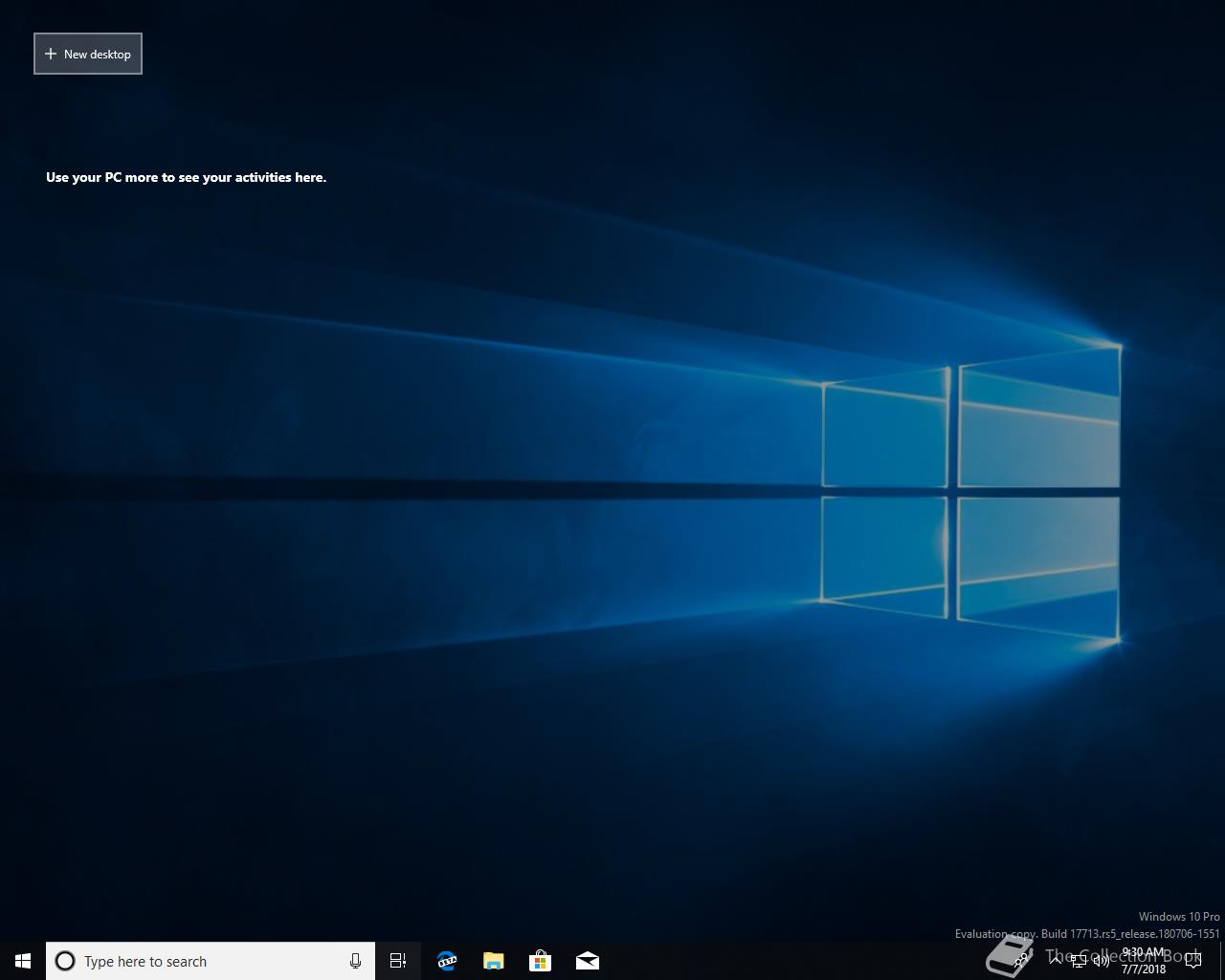This screenshot has height=980, width=1225.
Task: Open the Start menu
Action: tap(23, 961)
